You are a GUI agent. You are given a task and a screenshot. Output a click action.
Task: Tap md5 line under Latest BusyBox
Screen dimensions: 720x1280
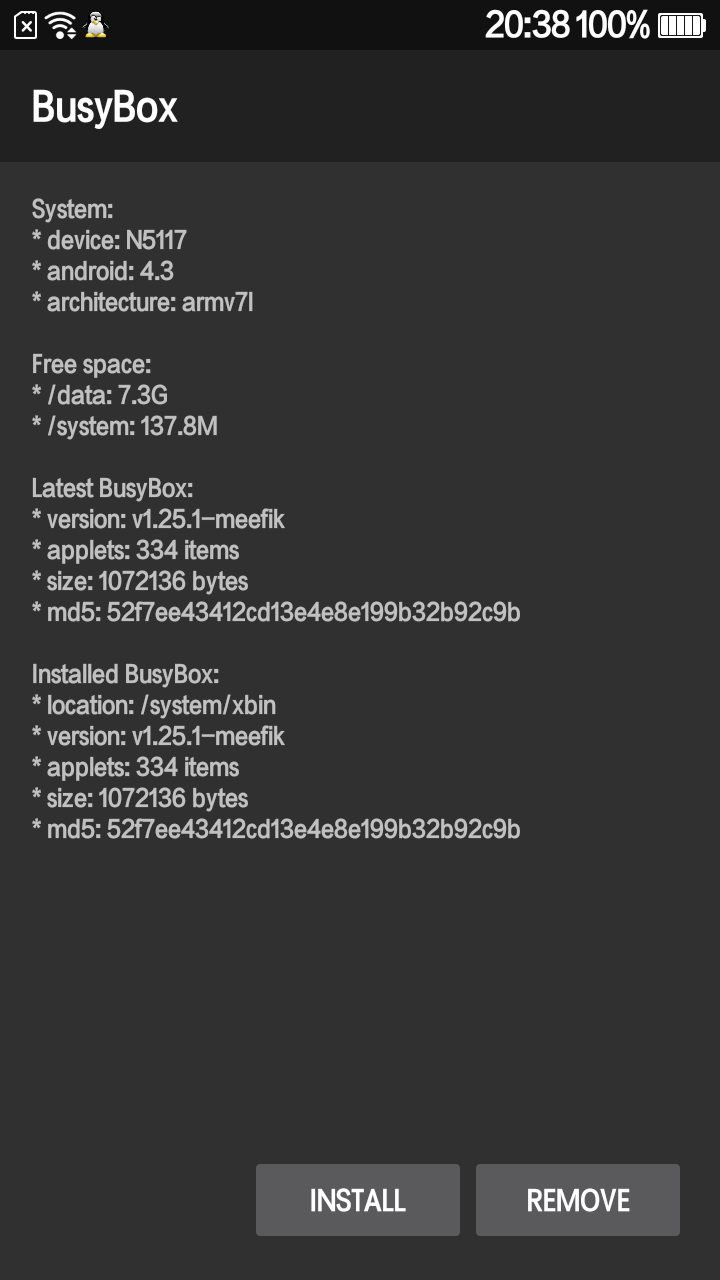coord(276,612)
